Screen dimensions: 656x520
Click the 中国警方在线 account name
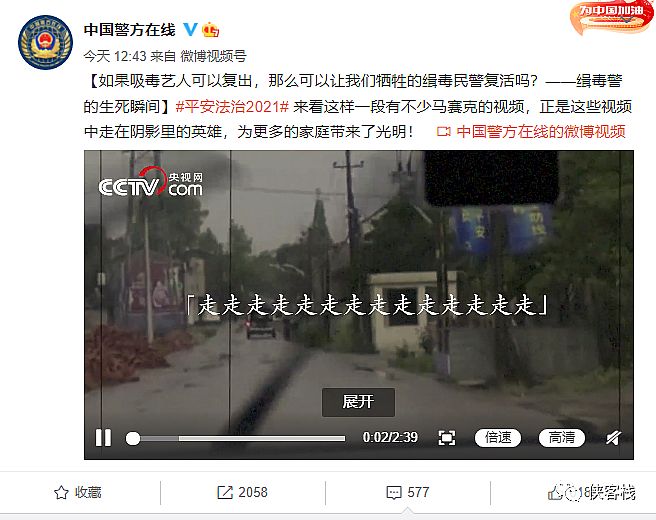(x=129, y=30)
